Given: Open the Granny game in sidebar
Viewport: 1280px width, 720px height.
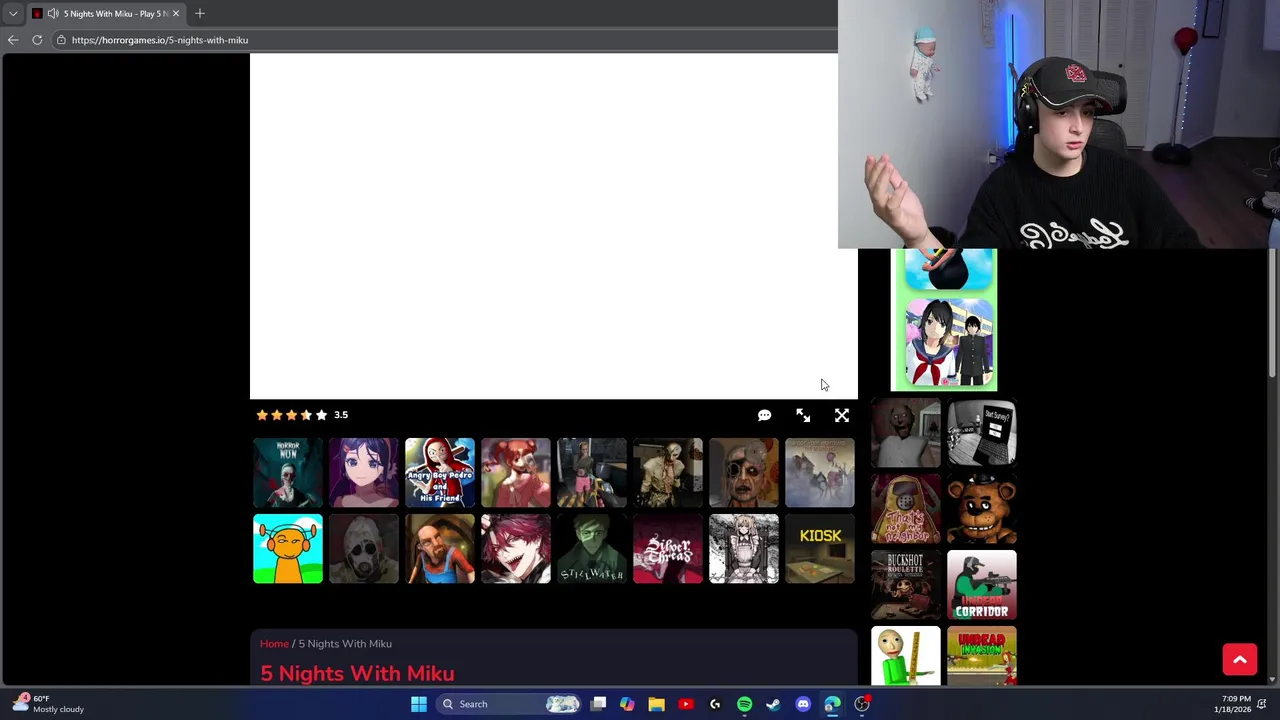Looking at the screenshot, I should tap(906, 433).
